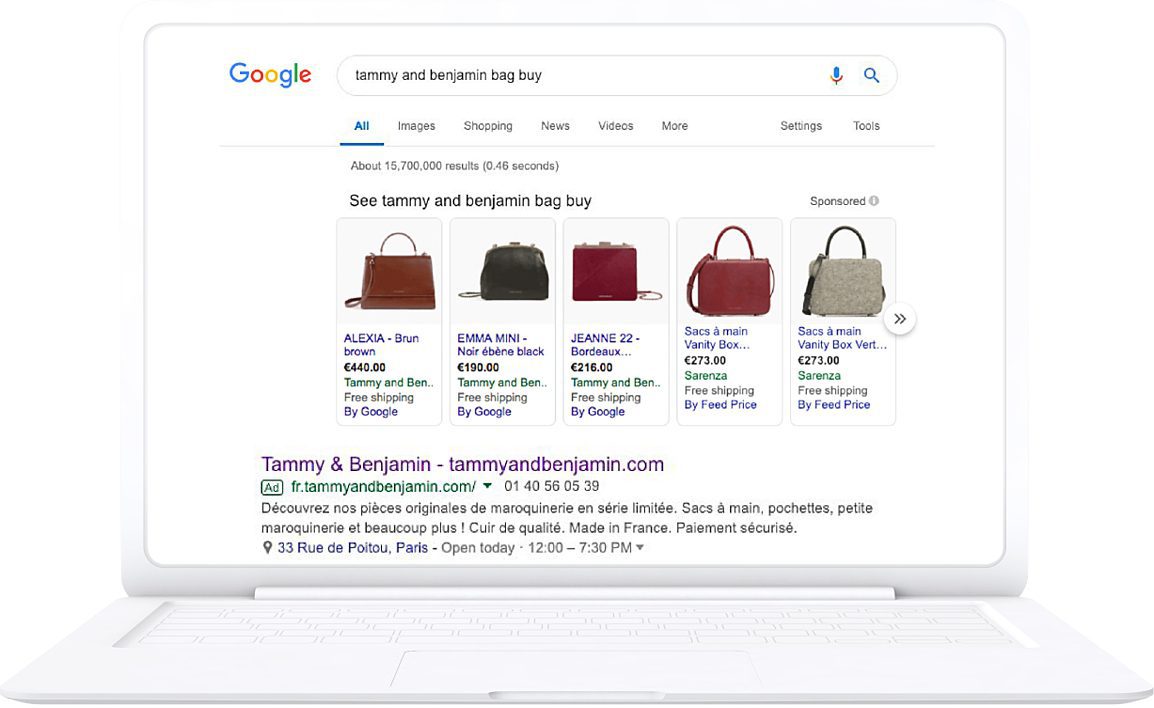Click the green Ad badge
1154x708 pixels.
pos(272,487)
